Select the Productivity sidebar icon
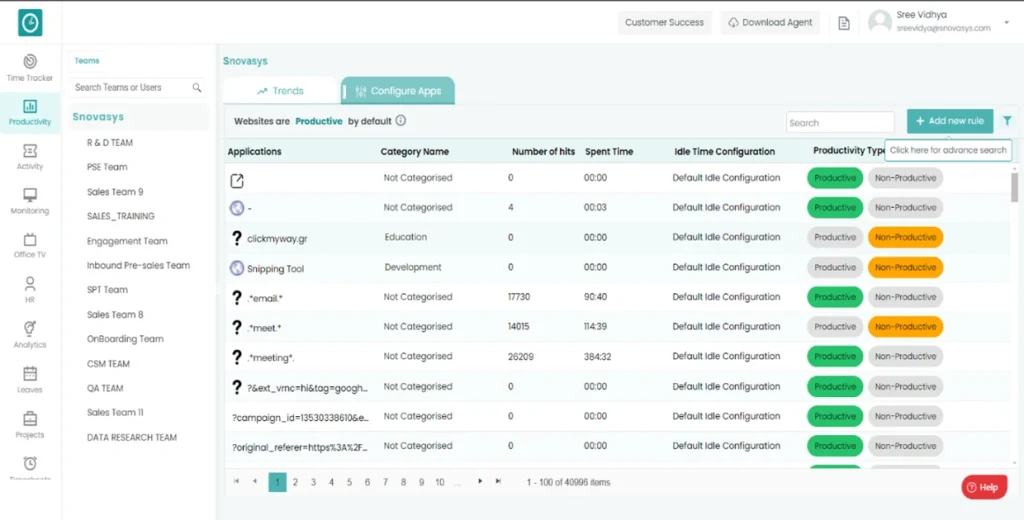Viewport: 1024px width, 520px height. point(30,106)
